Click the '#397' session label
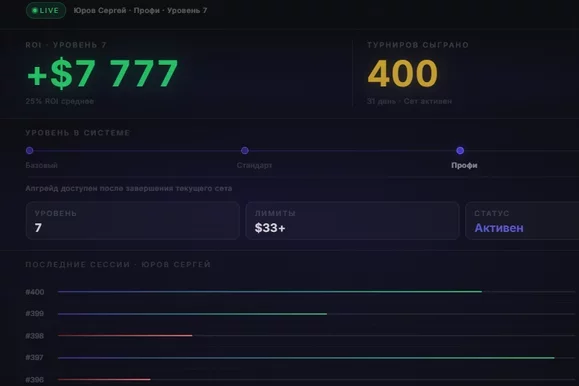Screen dimensions: 579x386 pyautogui.click(x=35, y=358)
